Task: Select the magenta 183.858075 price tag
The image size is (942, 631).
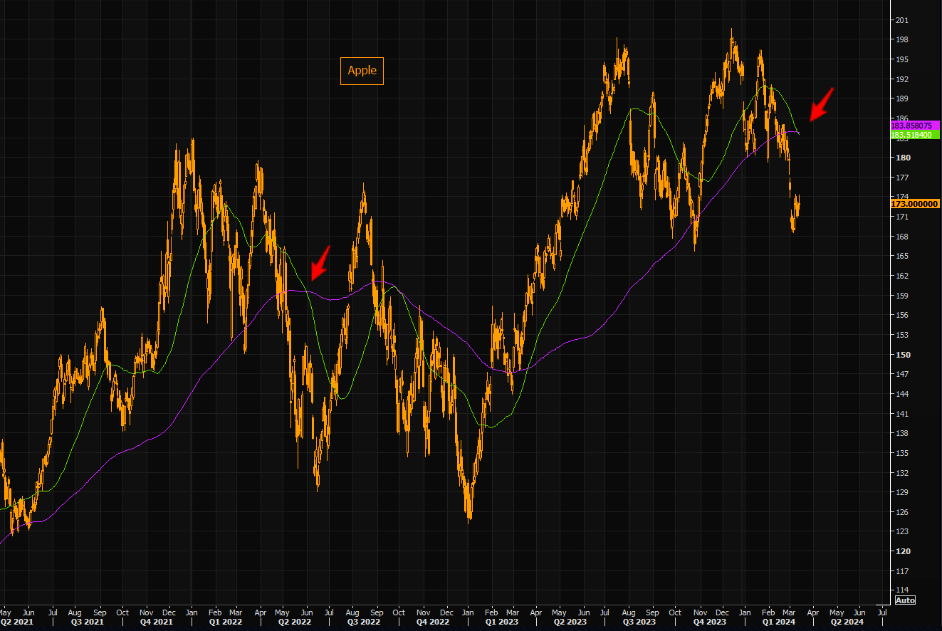Action: (x=912, y=125)
